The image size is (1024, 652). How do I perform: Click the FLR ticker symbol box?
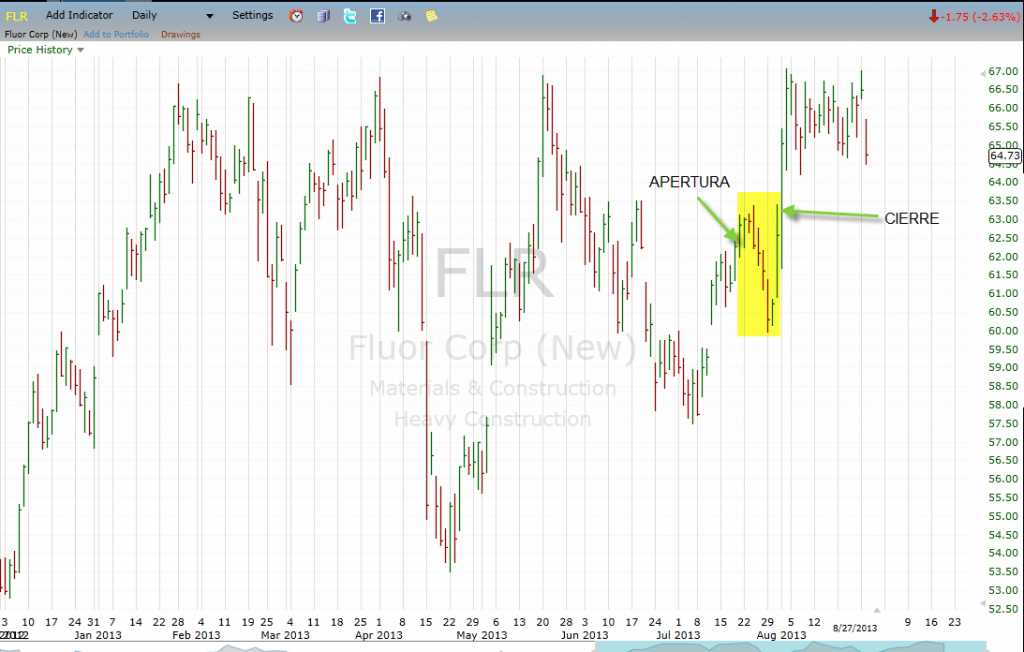[18, 16]
